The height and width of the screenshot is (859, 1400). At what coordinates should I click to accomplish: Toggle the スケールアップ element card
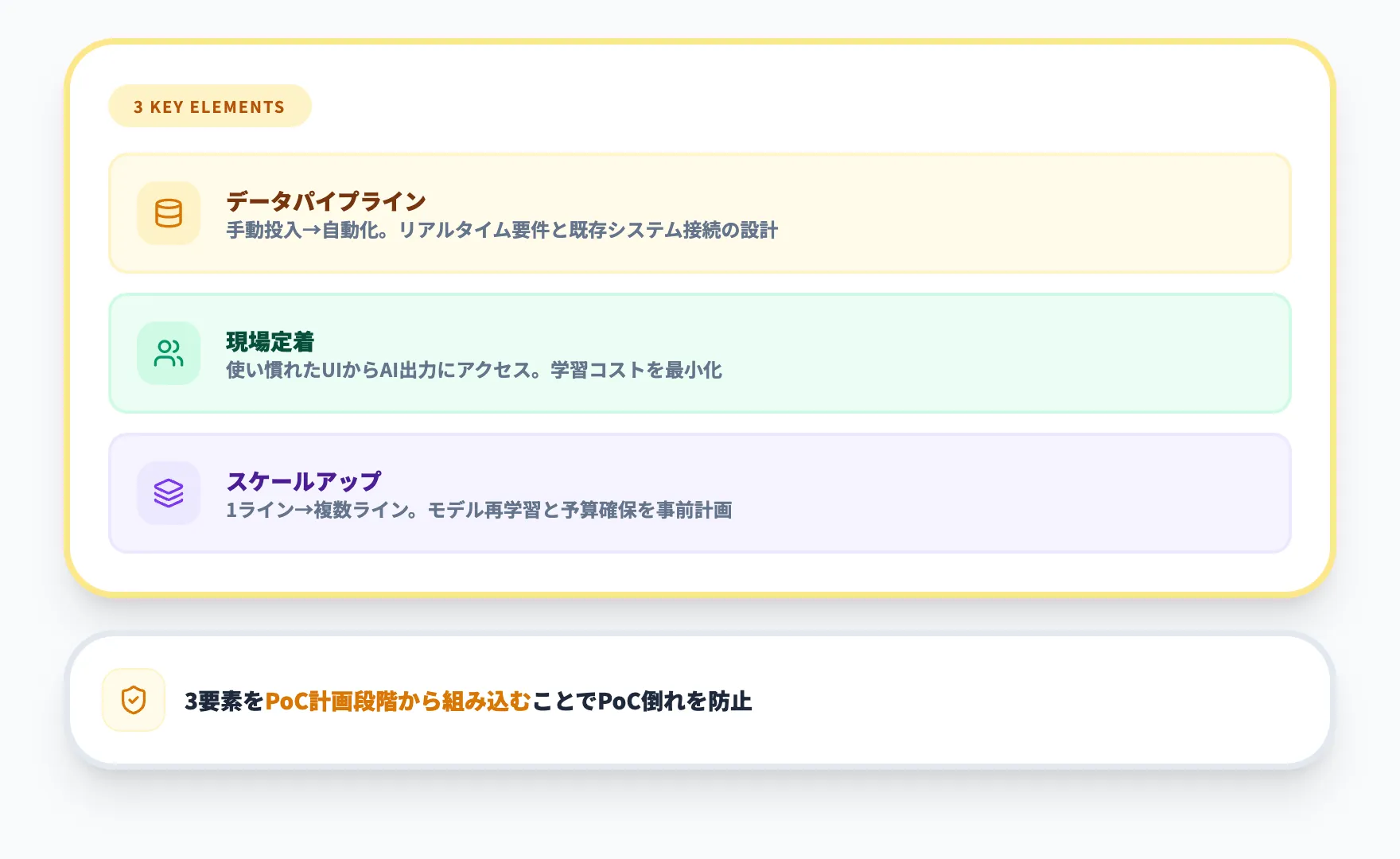pyautogui.click(x=700, y=493)
